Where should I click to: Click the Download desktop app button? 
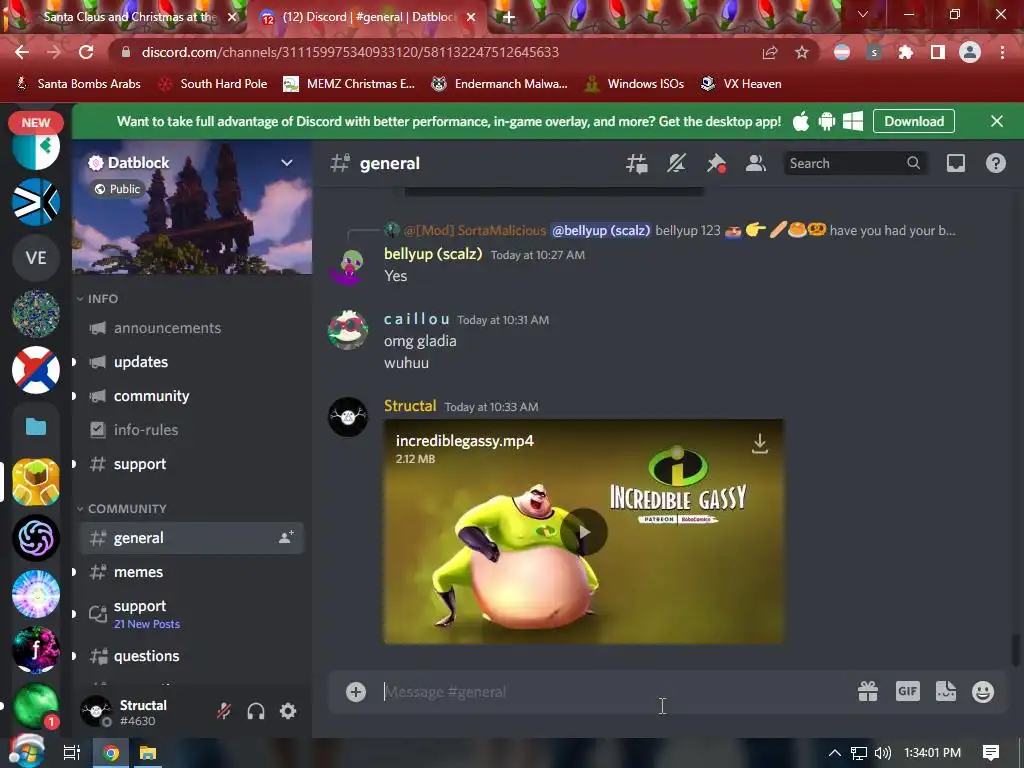[x=914, y=121]
